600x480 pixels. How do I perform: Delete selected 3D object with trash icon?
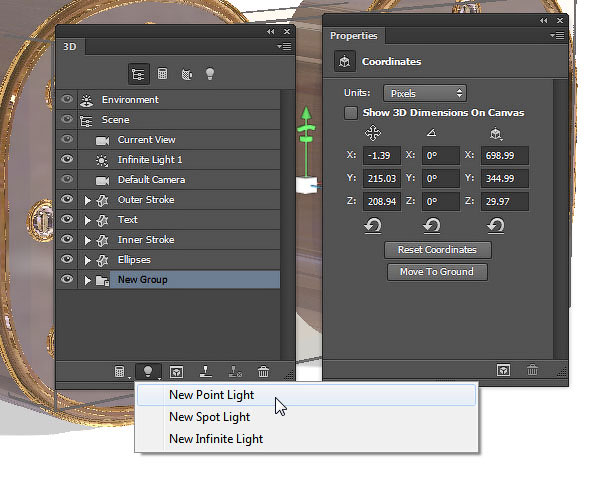(264, 371)
